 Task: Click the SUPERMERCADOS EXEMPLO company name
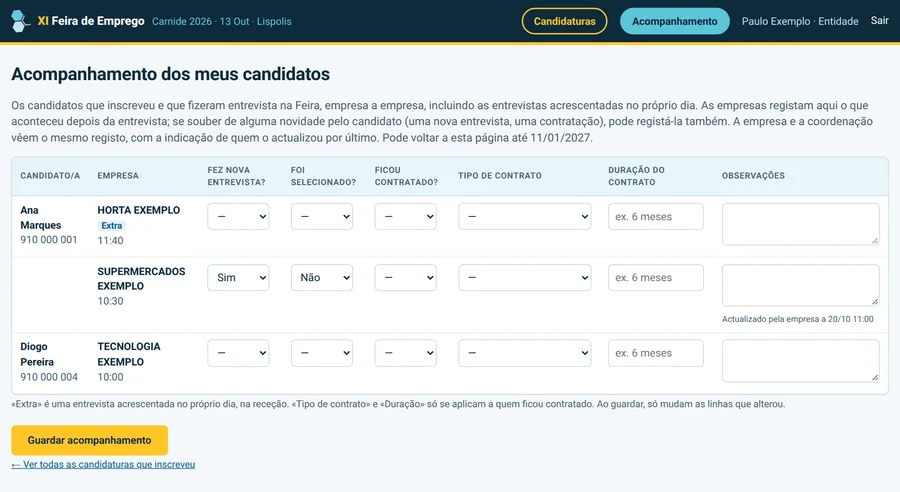(x=141, y=278)
